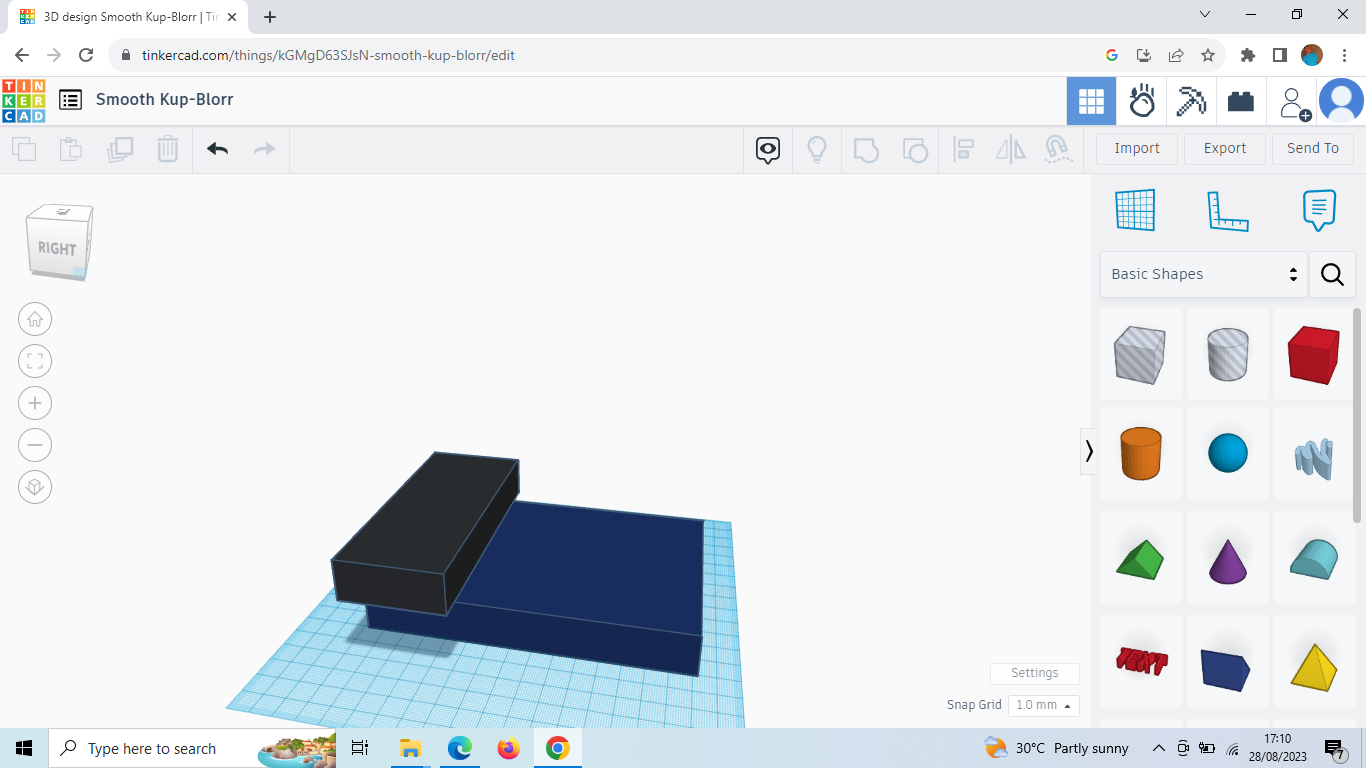The image size is (1366, 768).
Task: Click the Mirror tool icon
Action: pyautogui.click(x=1010, y=148)
